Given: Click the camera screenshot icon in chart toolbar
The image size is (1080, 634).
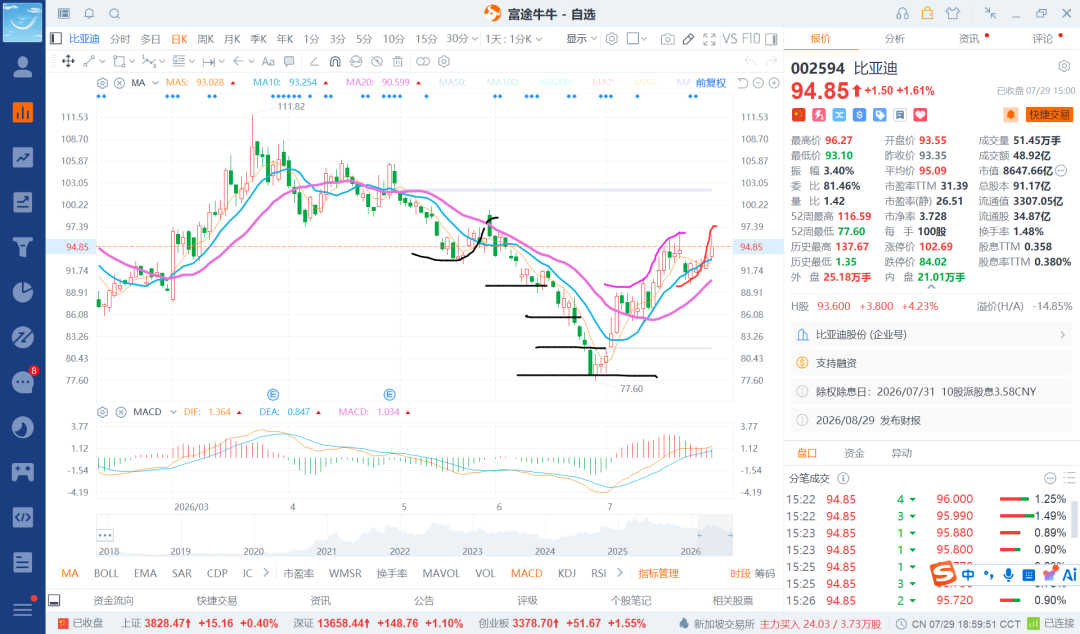Looking at the screenshot, I should 667,39.
